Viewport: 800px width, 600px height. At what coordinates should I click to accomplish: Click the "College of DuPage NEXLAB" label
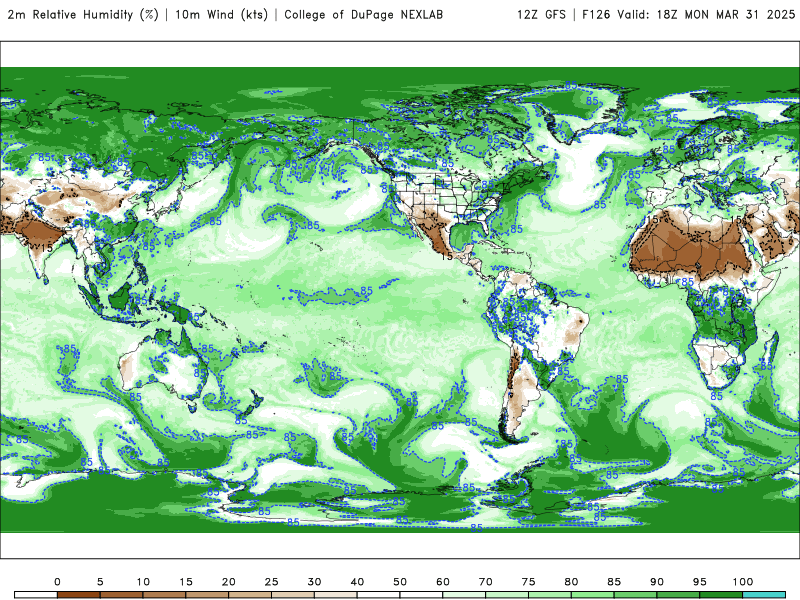(363, 15)
